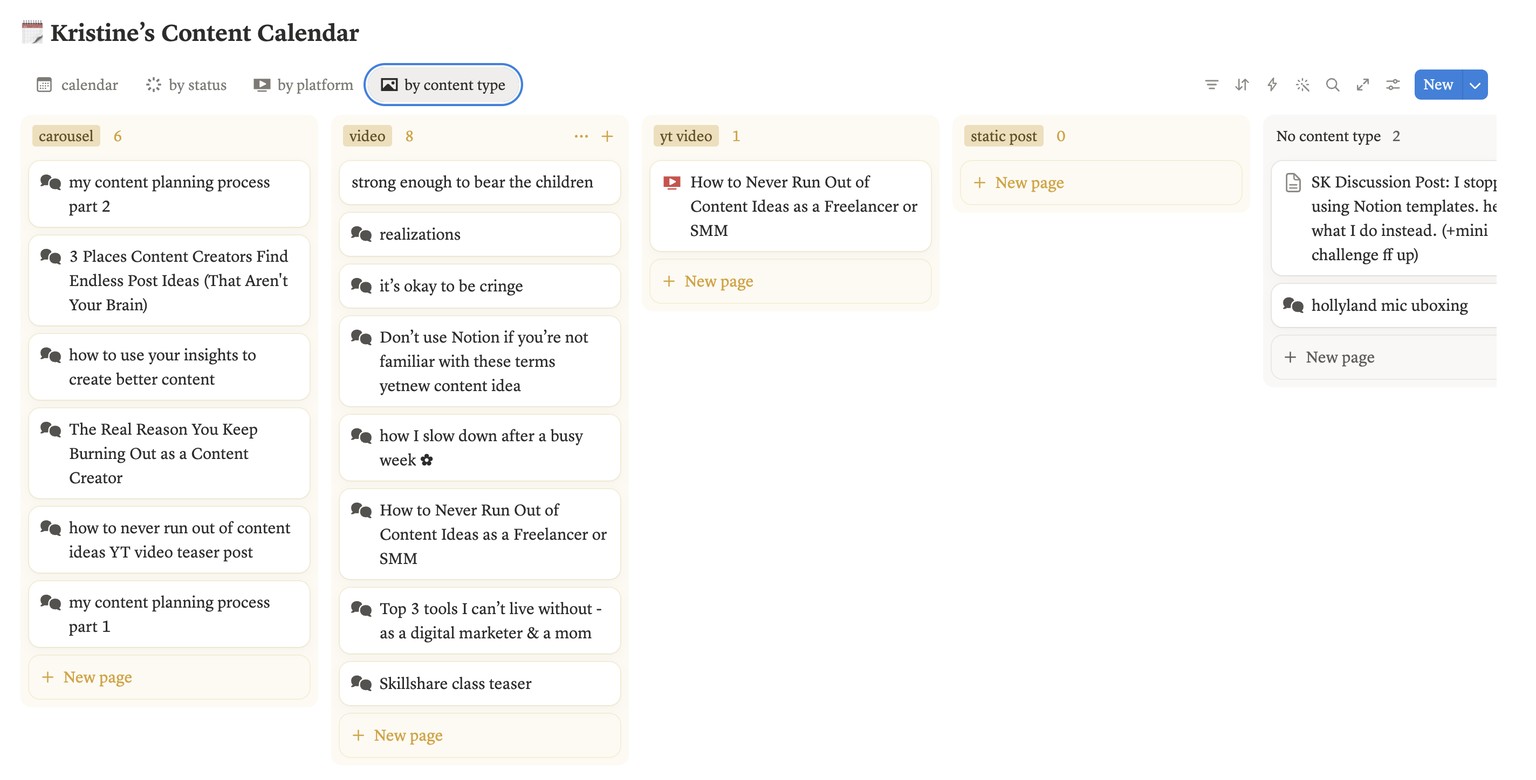Image resolution: width=1536 pixels, height=780 pixels.
Task: Click the yt video group tag
Action: (686, 136)
